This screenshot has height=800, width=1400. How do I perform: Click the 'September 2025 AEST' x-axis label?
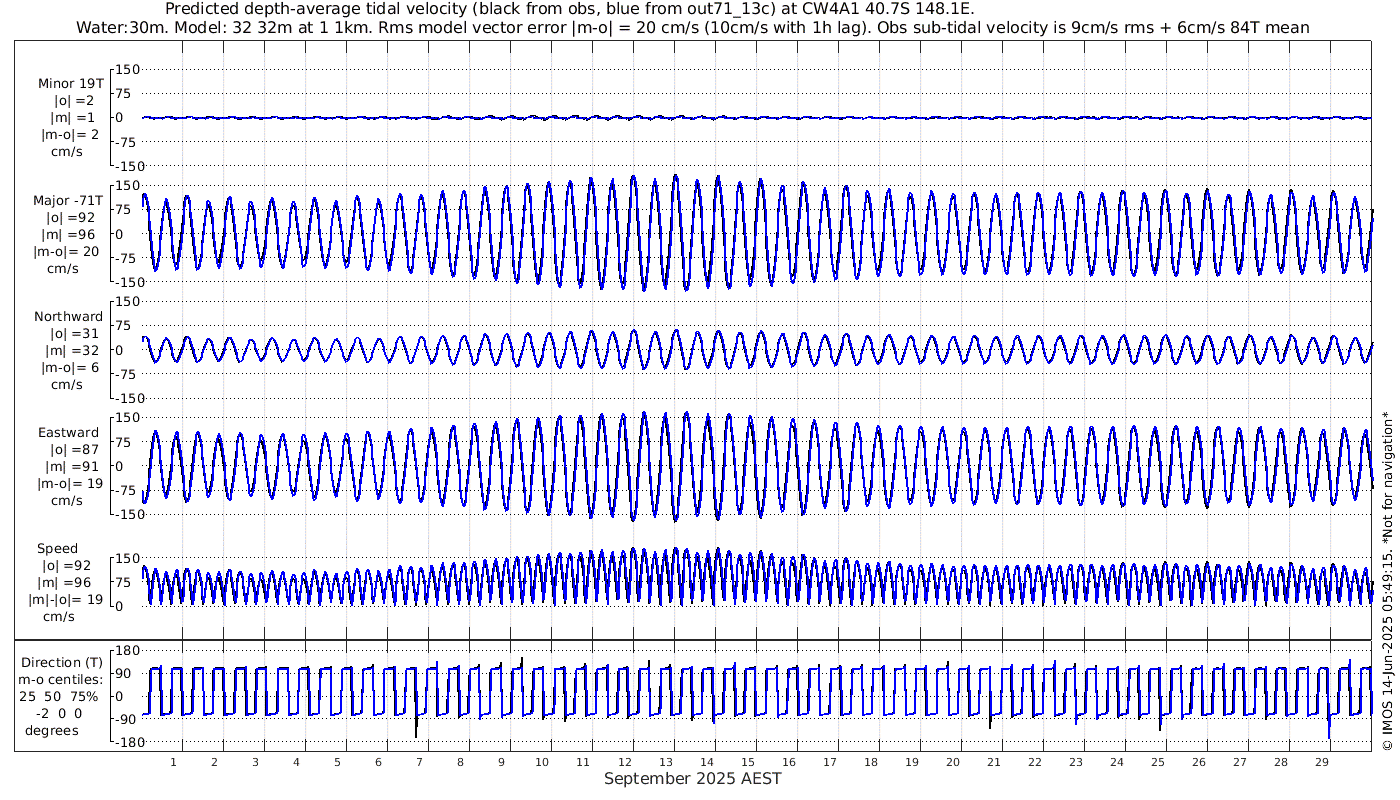(x=692, y=779)
